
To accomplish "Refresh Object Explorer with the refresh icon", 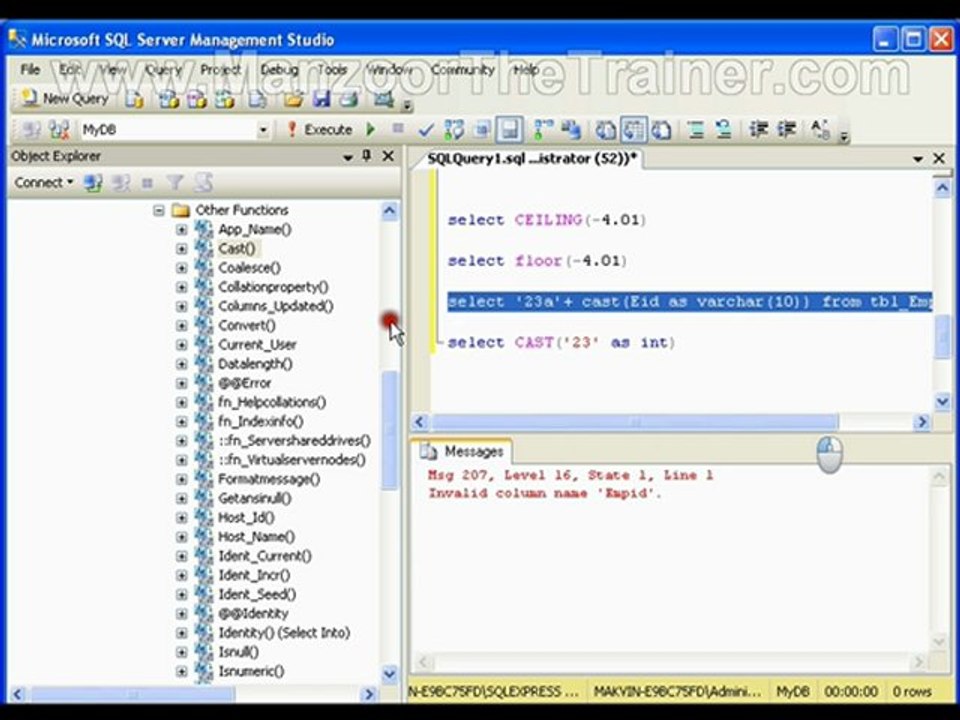I will click(x=203, y=182).
